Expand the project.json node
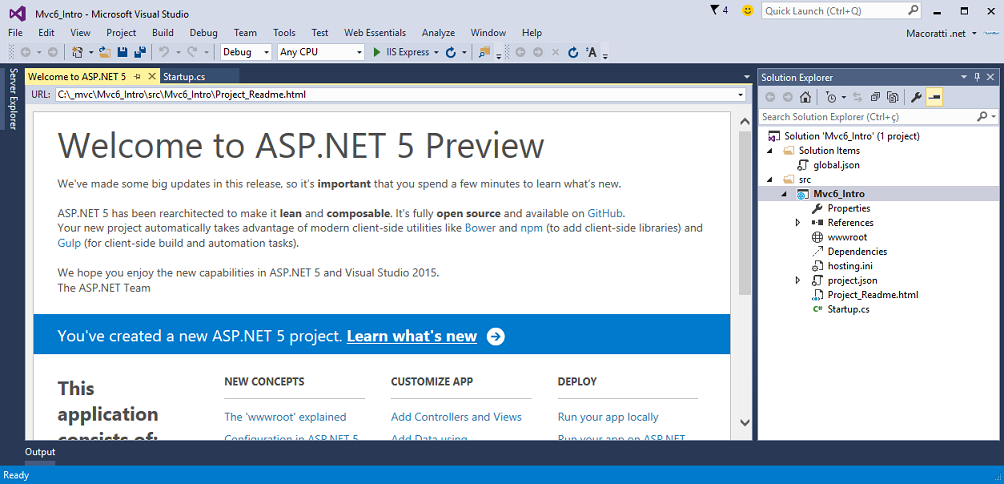This screenshot has height=484, width=1004. [x=798, y=280]
